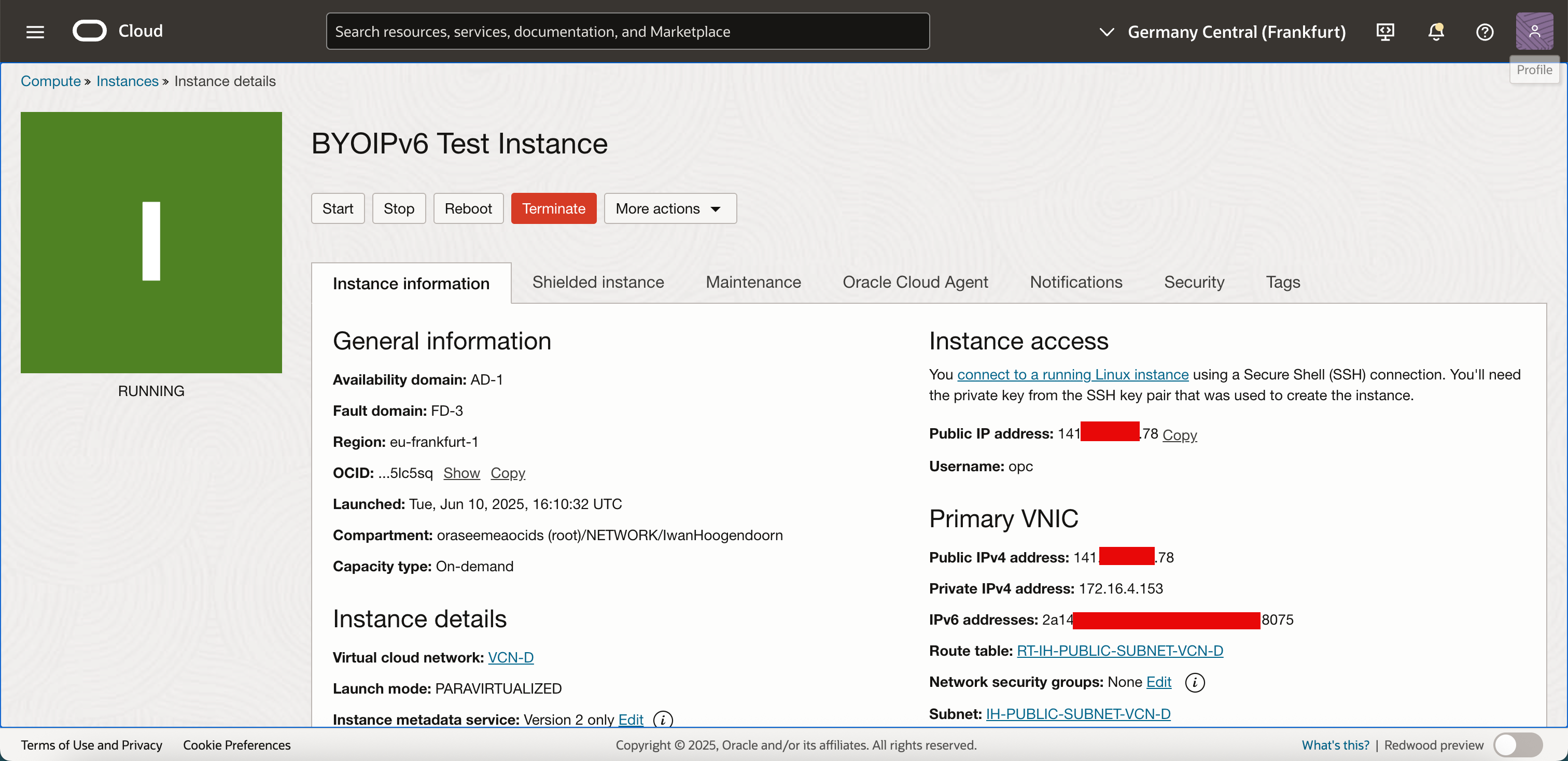Copy the Public IP address
1568x761 pixels.
coord(1179,435)
